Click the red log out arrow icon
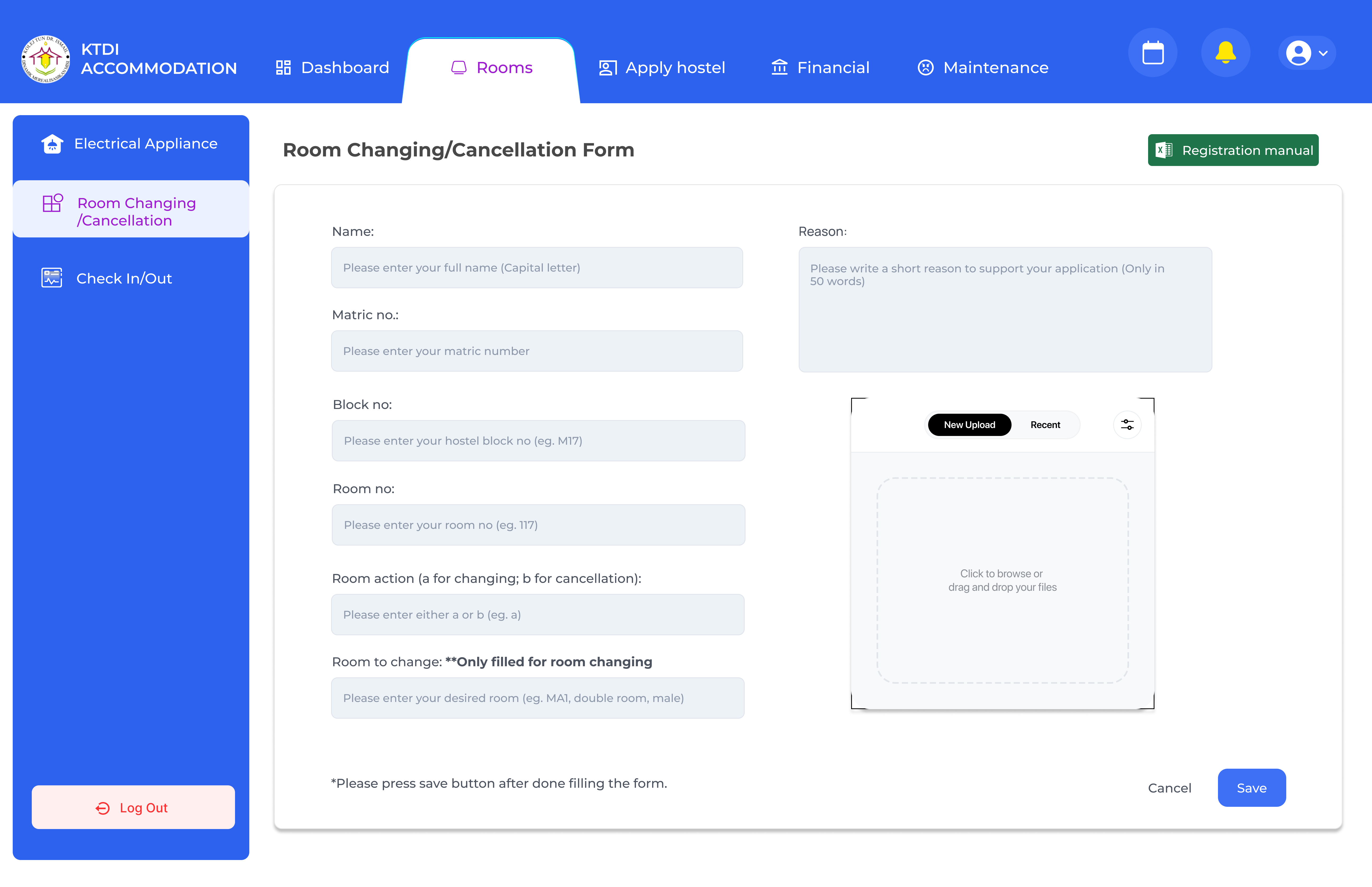Viewport: 1372px width, 887px height. click(x=102, y=808)
